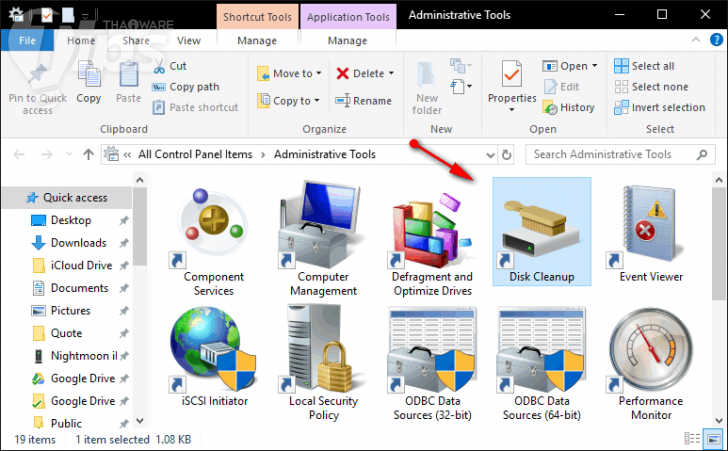Screen dimensions: 728x451
Task: Select Quick access in navigation pane
Action: pos(67,197)
